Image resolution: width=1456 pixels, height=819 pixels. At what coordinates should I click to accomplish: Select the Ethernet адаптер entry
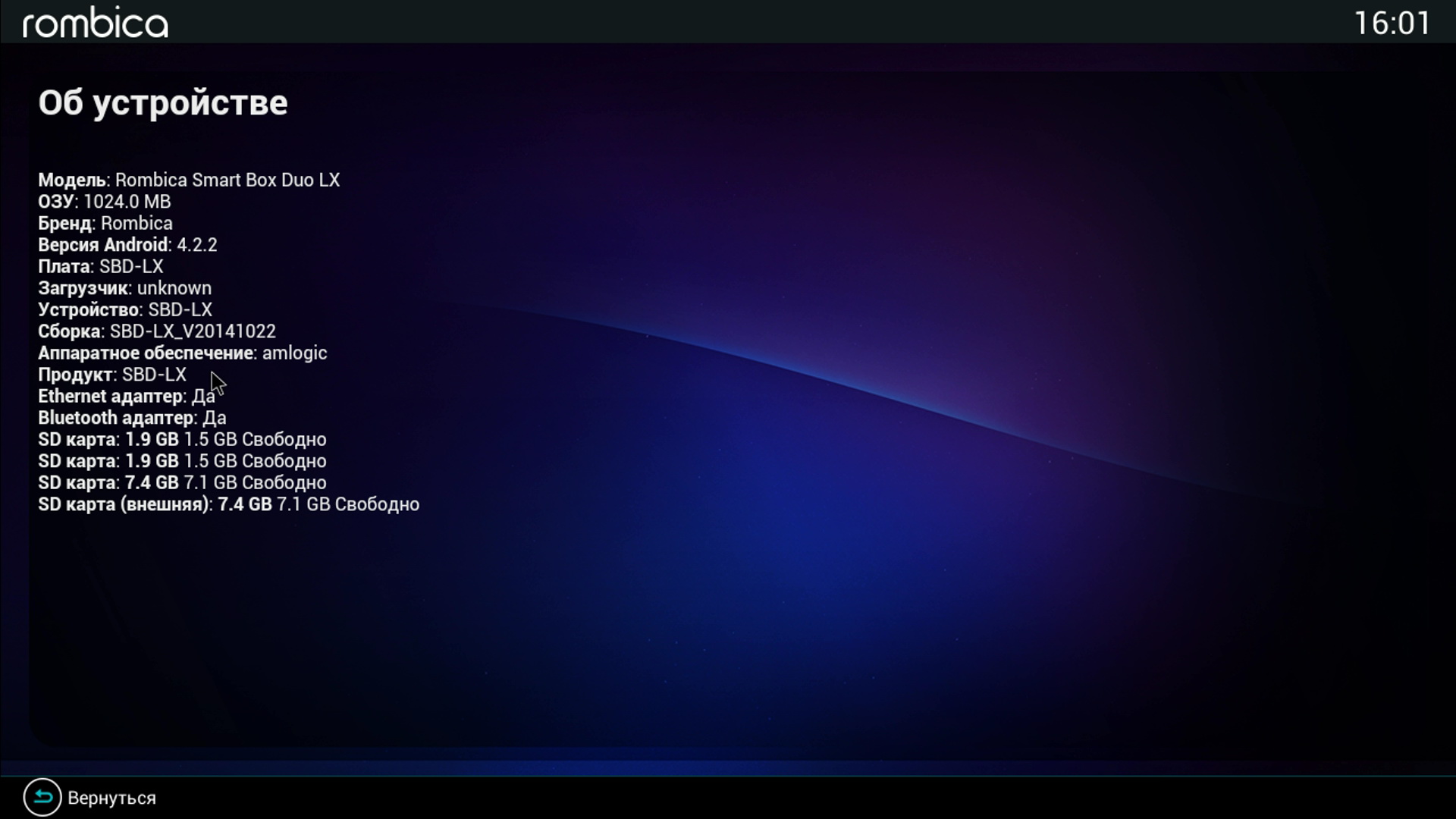point(127,396)
